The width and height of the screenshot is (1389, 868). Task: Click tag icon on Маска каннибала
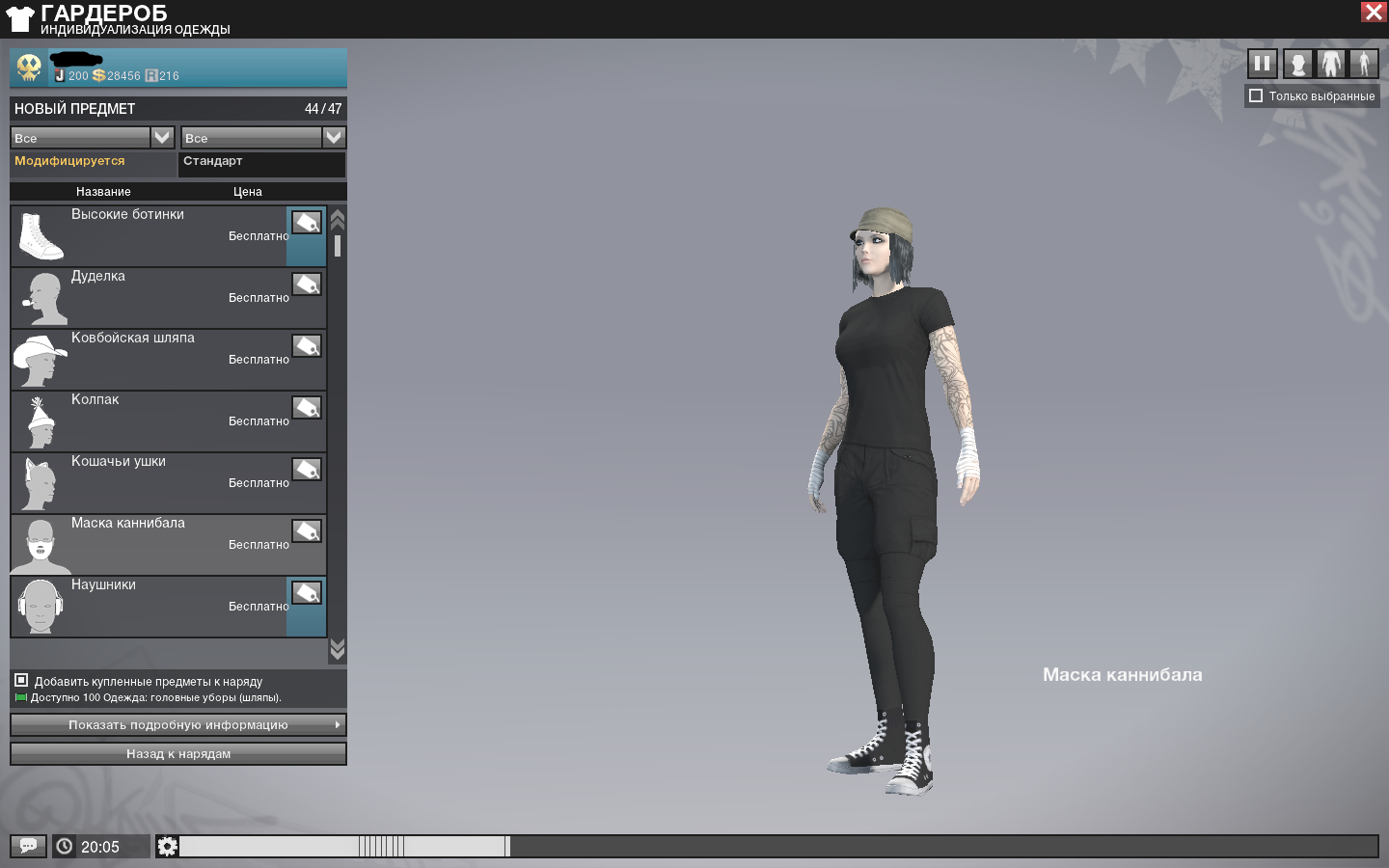[307, 531]
